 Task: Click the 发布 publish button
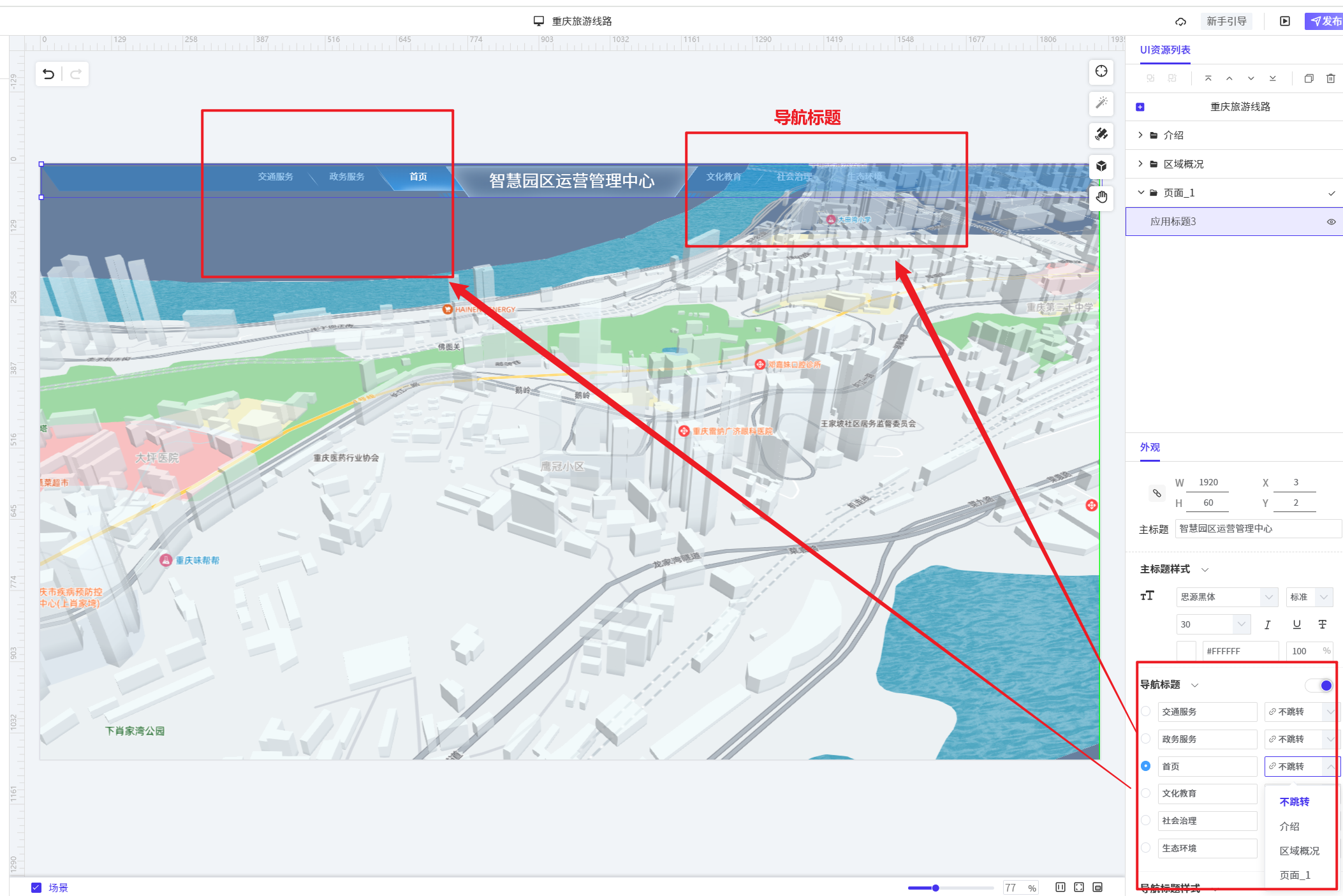point(1325,22)
